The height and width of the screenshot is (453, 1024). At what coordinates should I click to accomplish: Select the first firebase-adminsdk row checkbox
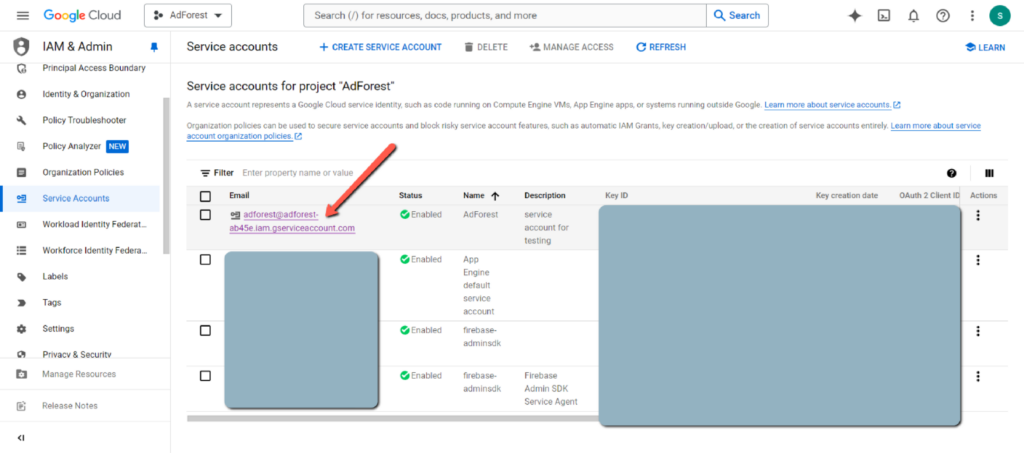click(205, 330)
